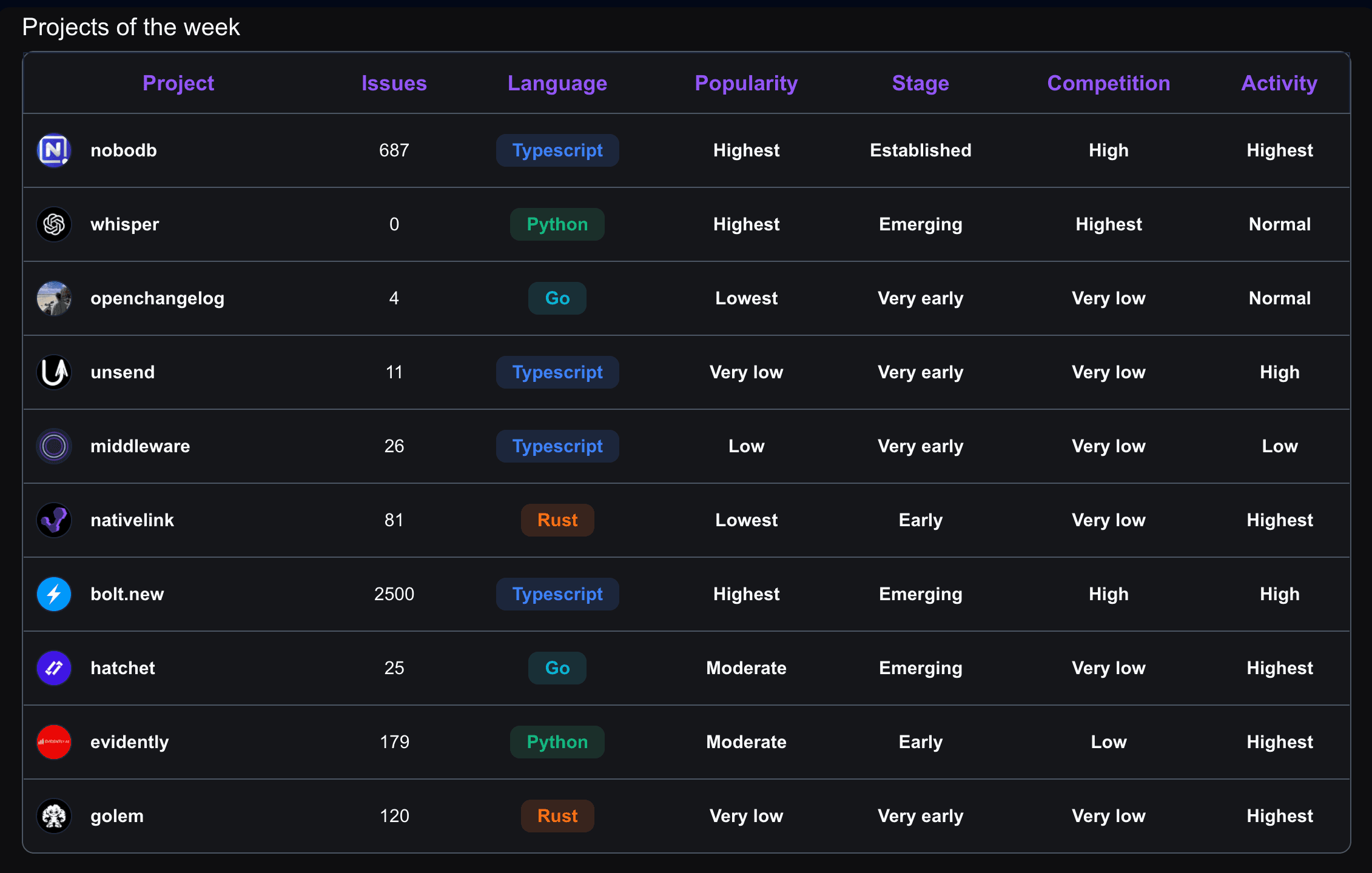1372x873 pixels.
Task: Click the Early stage cell for nativelink
Action: point(921,520)
